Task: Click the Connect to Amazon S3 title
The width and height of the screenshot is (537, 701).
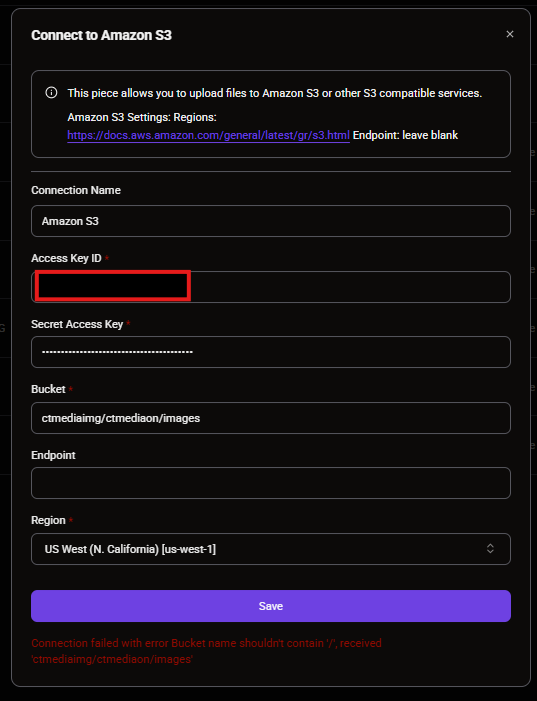Action: (101, 35)
